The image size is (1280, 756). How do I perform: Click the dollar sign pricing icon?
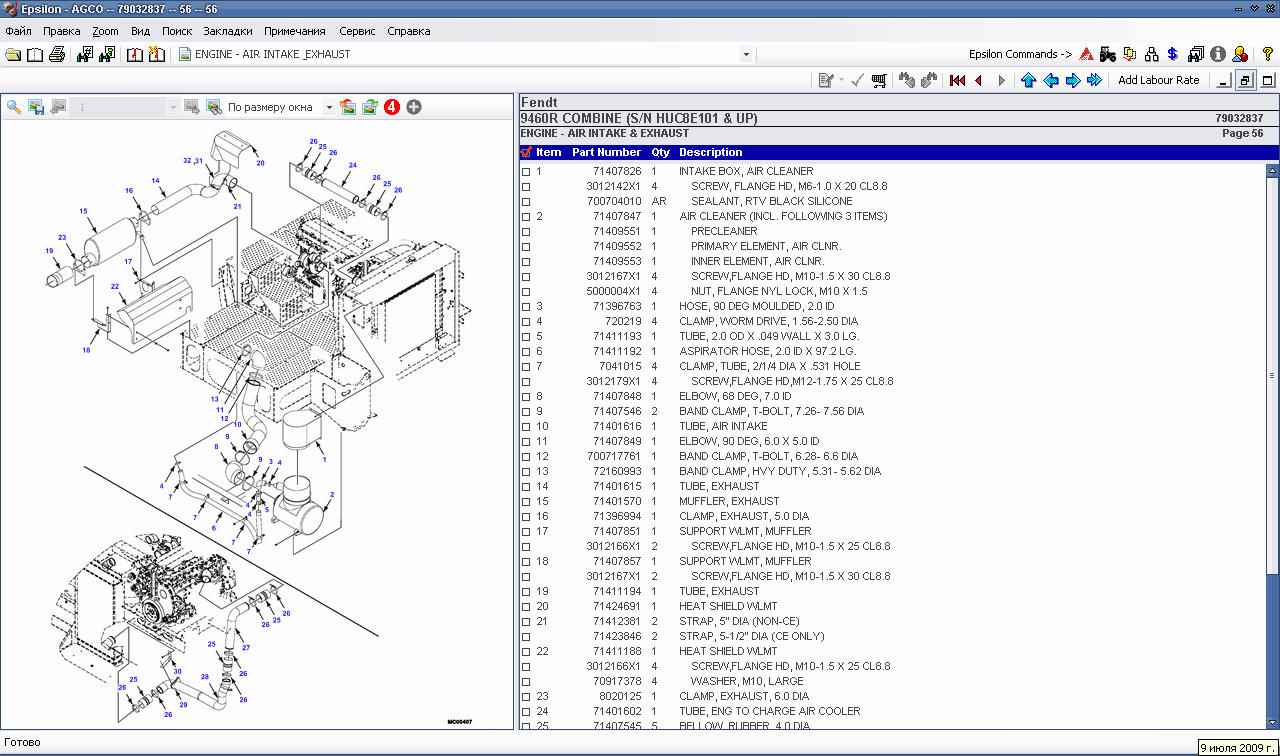pyautogui.click(x=1172, y=55)
